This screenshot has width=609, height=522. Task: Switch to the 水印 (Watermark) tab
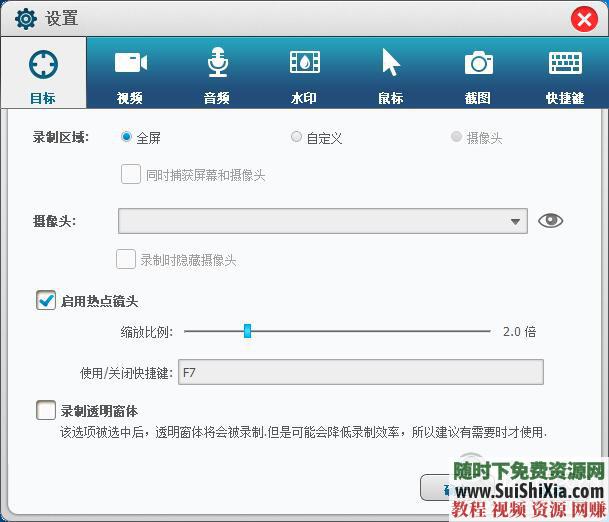304,74
